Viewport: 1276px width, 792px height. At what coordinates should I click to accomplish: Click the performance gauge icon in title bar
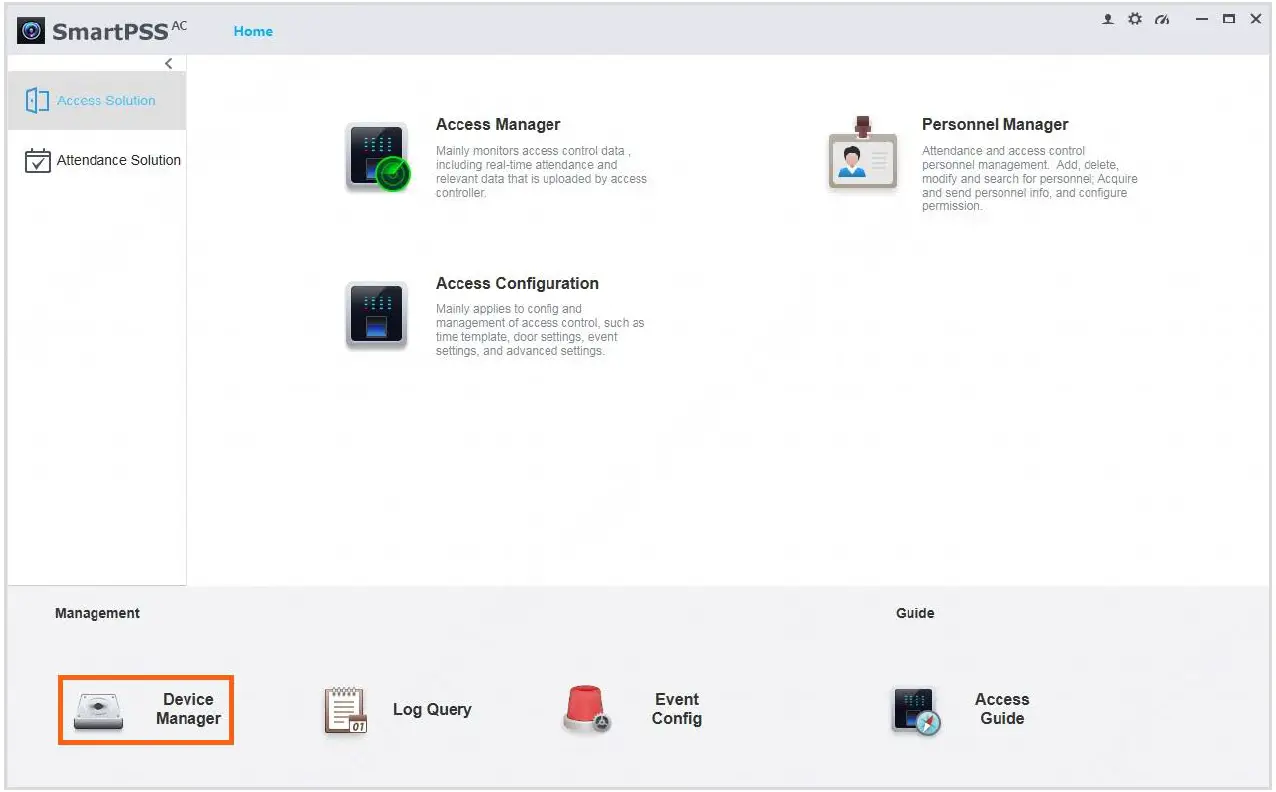coord(1162,19)
